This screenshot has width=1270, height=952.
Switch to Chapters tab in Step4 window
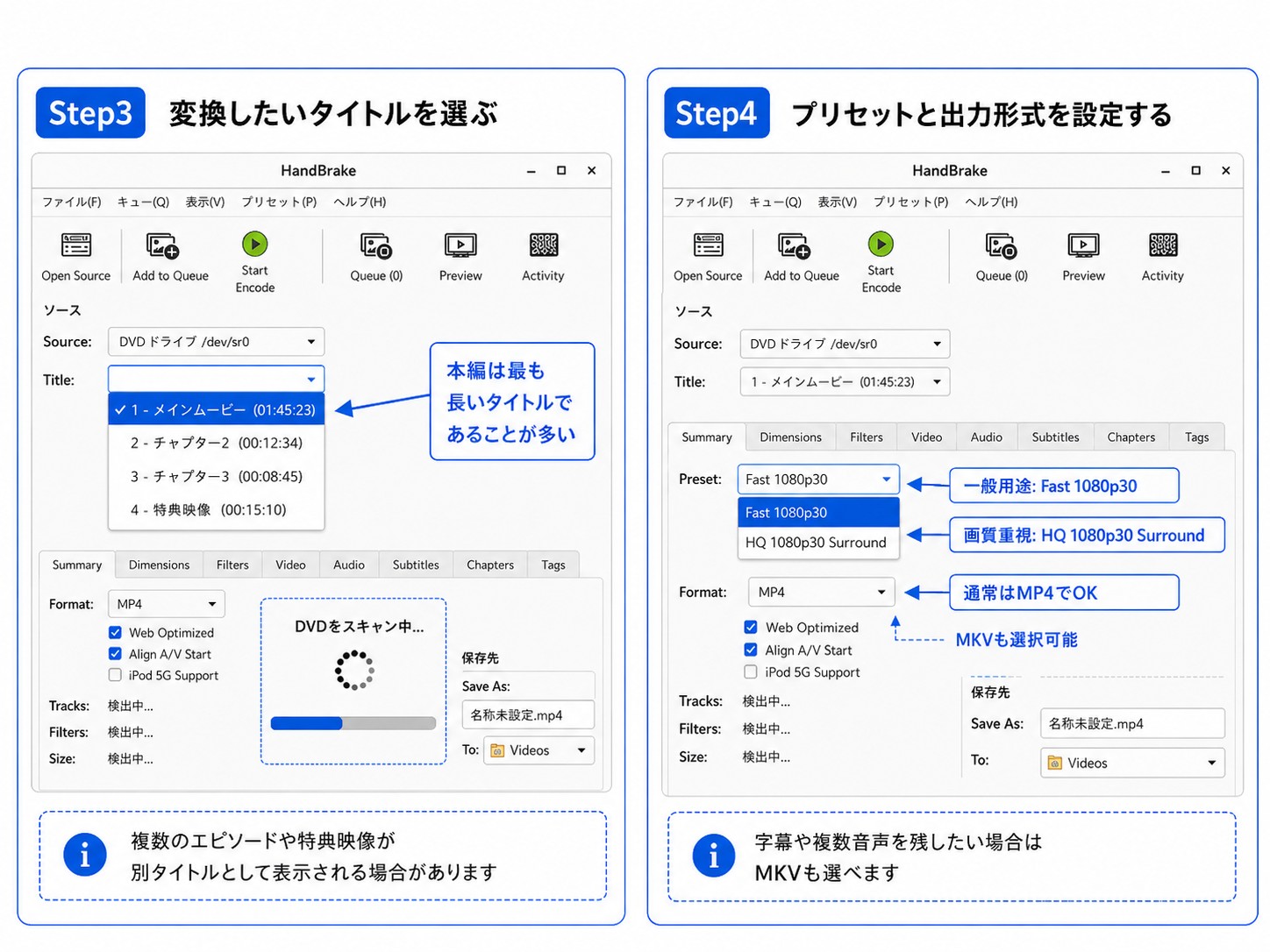tap(1131, 437)
